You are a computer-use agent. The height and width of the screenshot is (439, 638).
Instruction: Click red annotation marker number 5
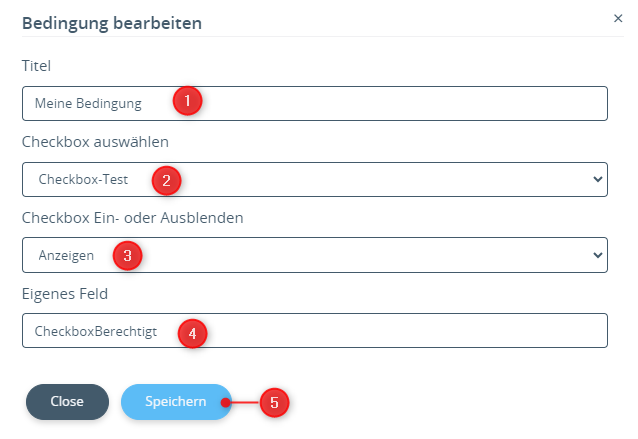pos(274,402)
